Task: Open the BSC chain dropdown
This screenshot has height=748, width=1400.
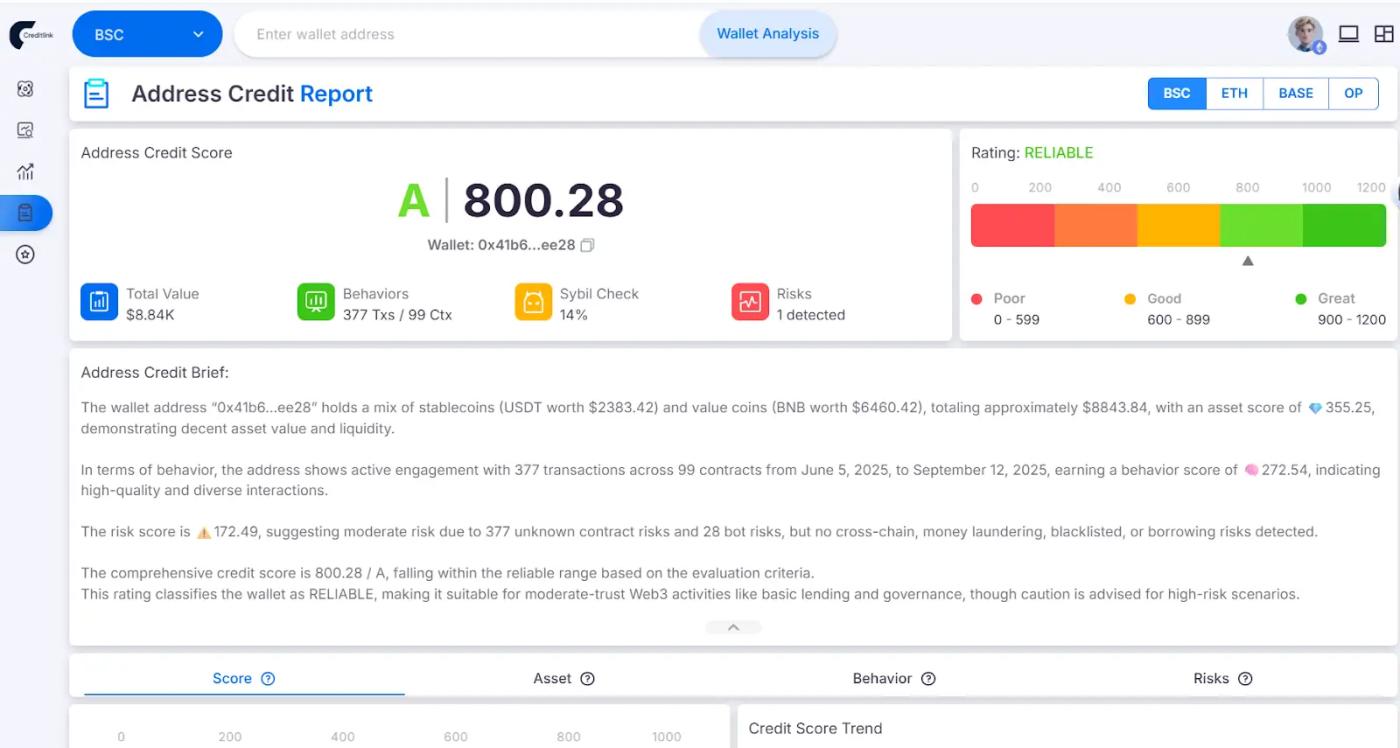Action: (x=148, y=34)
